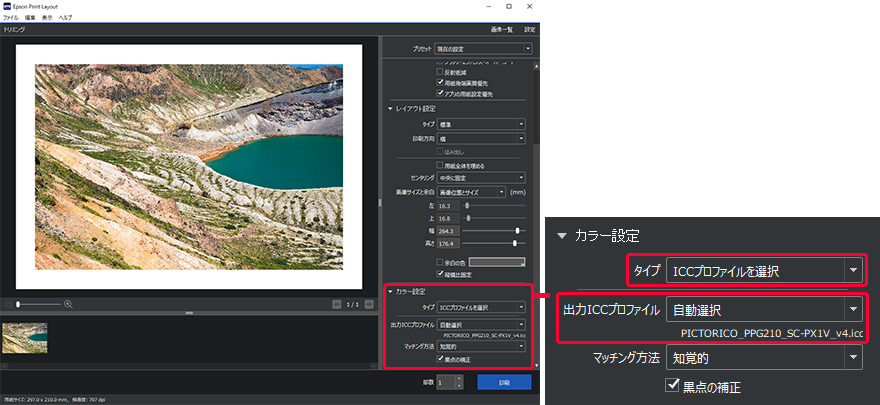This screenshot has height=405, width=880.
Task: Go to the previous page arrow
Action: [x=337, y=304]
